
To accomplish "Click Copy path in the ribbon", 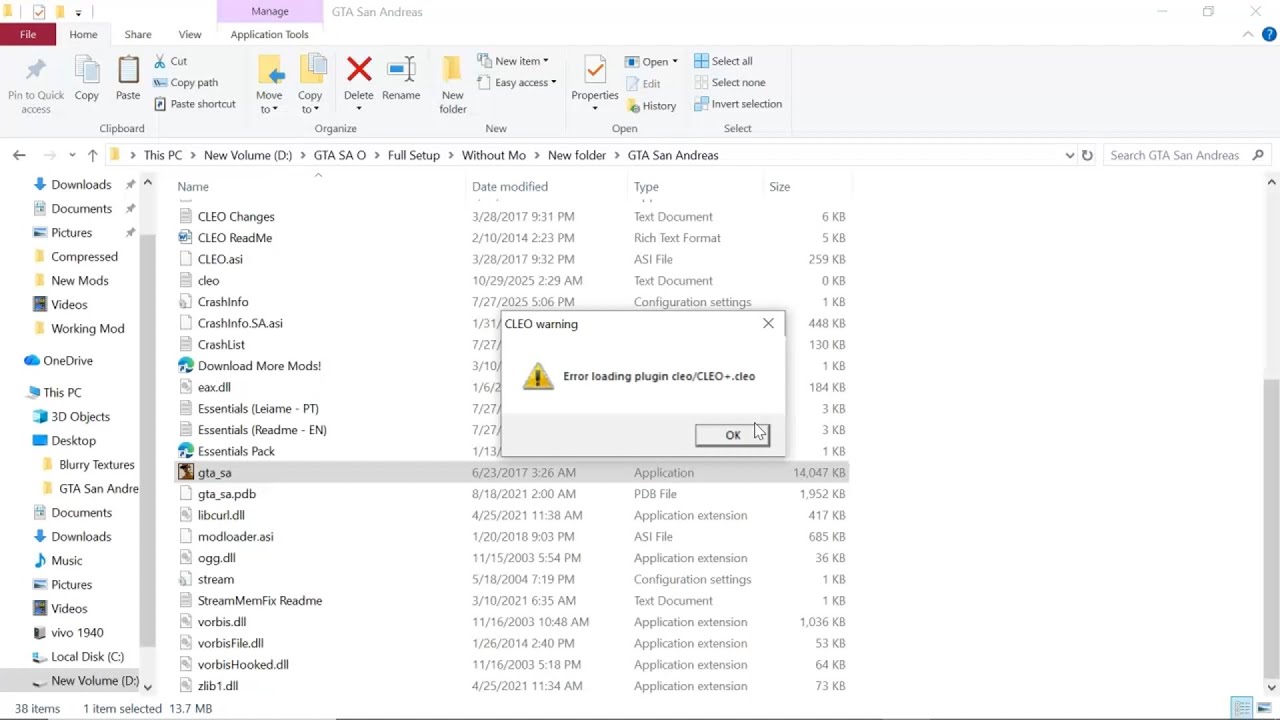I will tap(185, 82).
